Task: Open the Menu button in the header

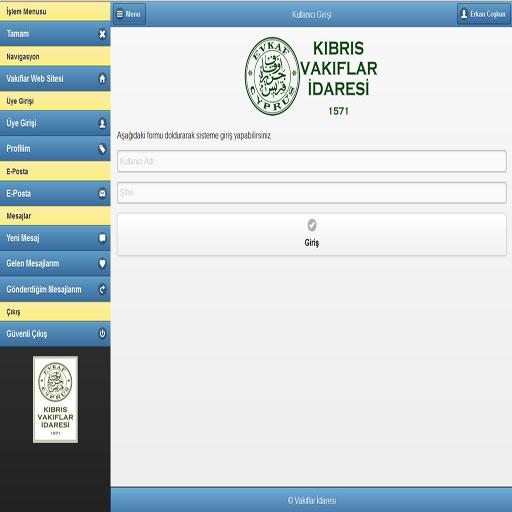Action: [129, 14]
